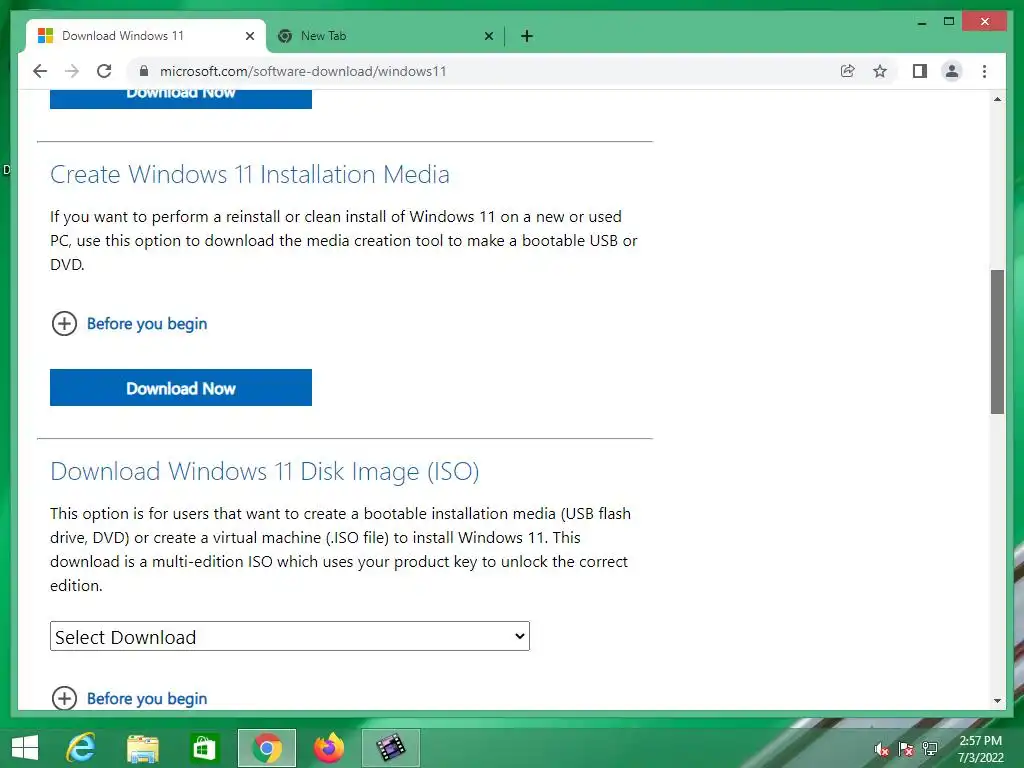Open the Chrome profile avatar
This screenshot has width=1024, height=768.
click(x=952, y=71)
